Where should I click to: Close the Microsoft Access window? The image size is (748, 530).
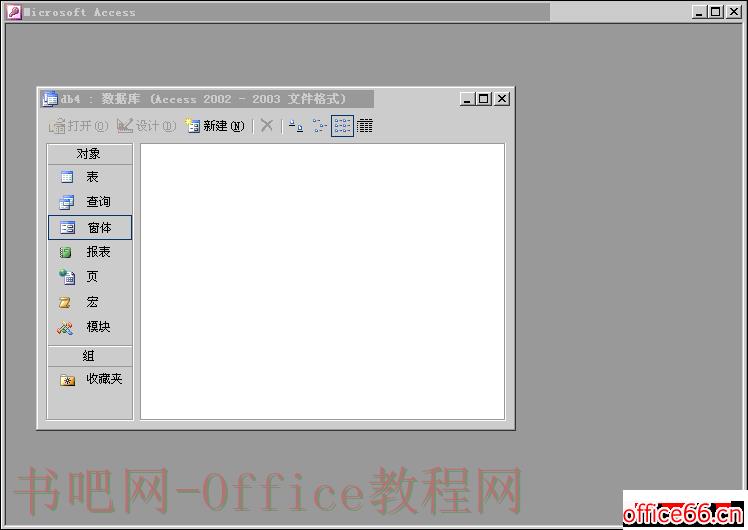pos(734,12)
